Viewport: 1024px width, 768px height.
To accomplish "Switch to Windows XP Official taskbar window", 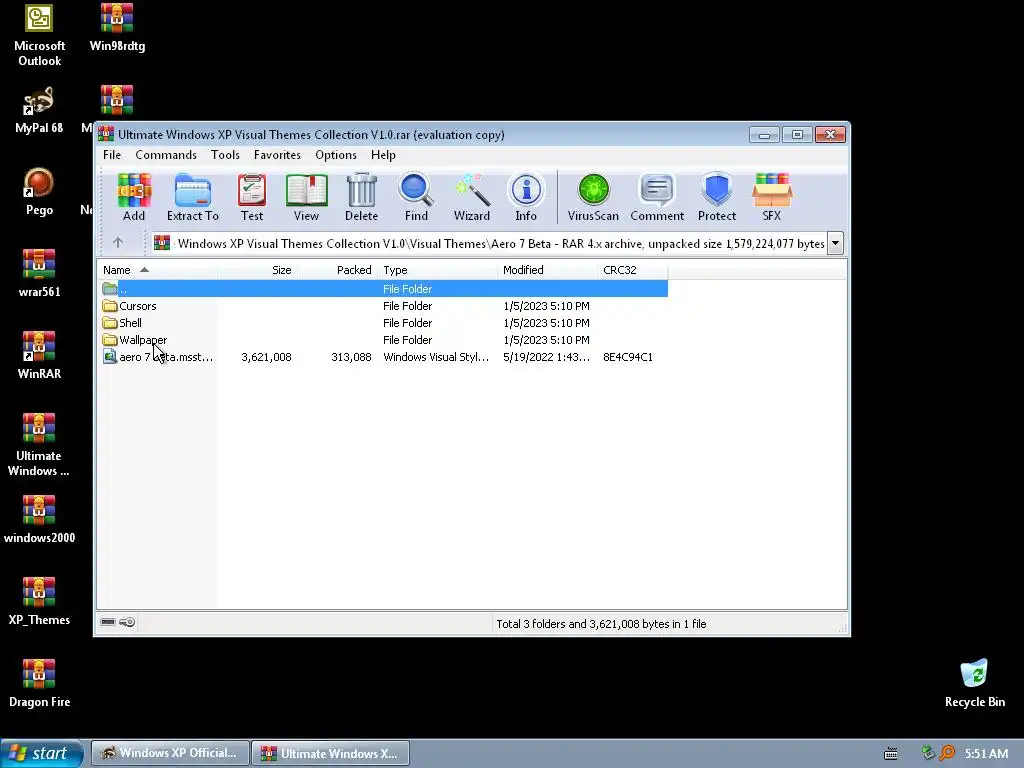I will (x=170, y=753).
